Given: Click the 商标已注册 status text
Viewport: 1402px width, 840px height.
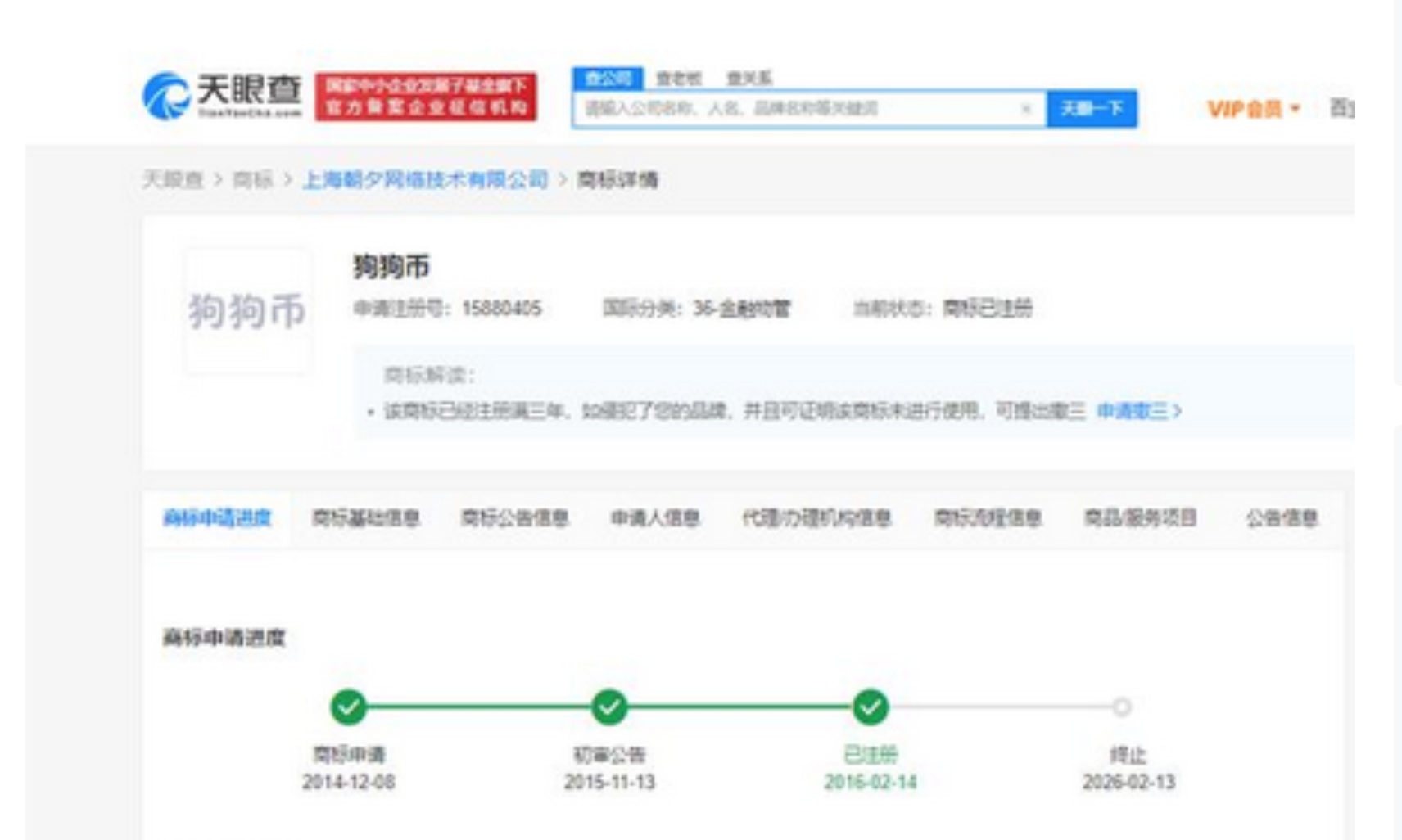Looking at the screenshot, I should (988, 309).
